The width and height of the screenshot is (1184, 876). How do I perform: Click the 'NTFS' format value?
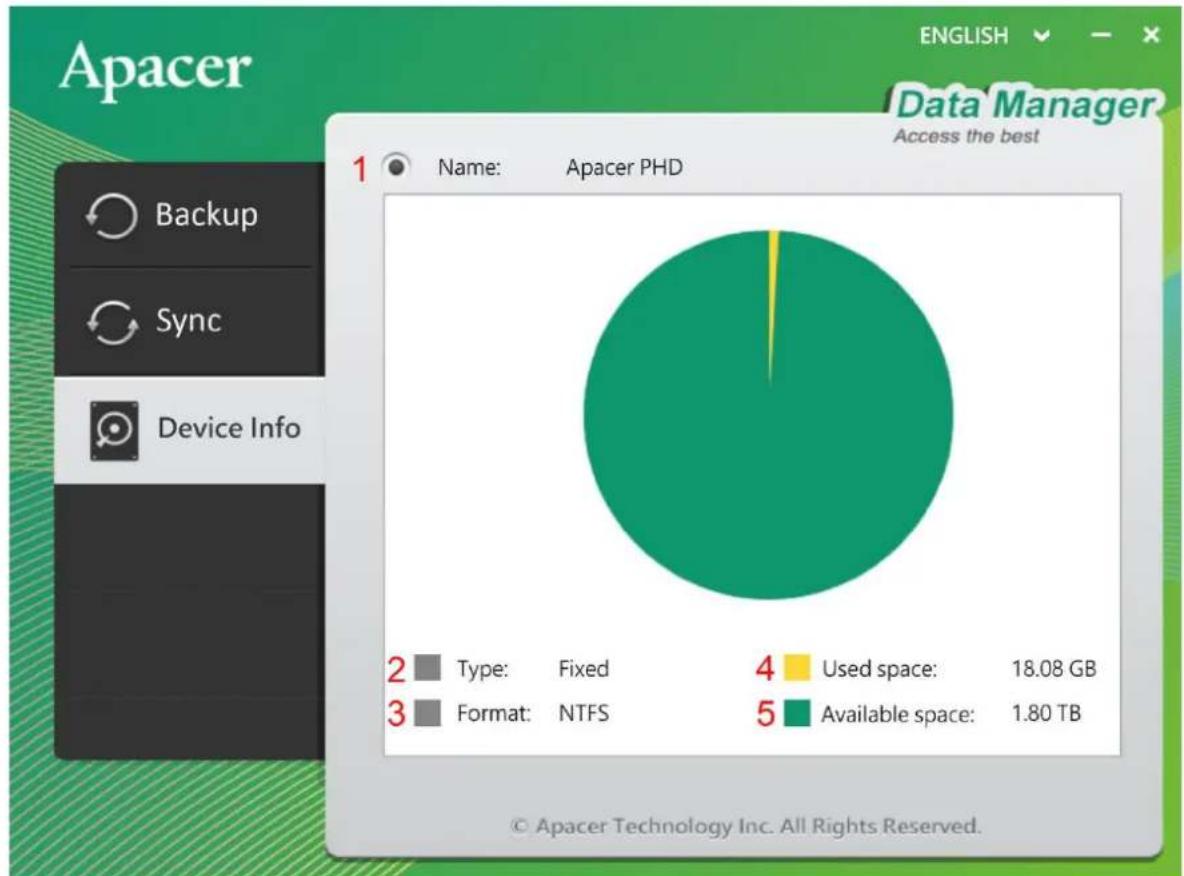tap(584, 713)
